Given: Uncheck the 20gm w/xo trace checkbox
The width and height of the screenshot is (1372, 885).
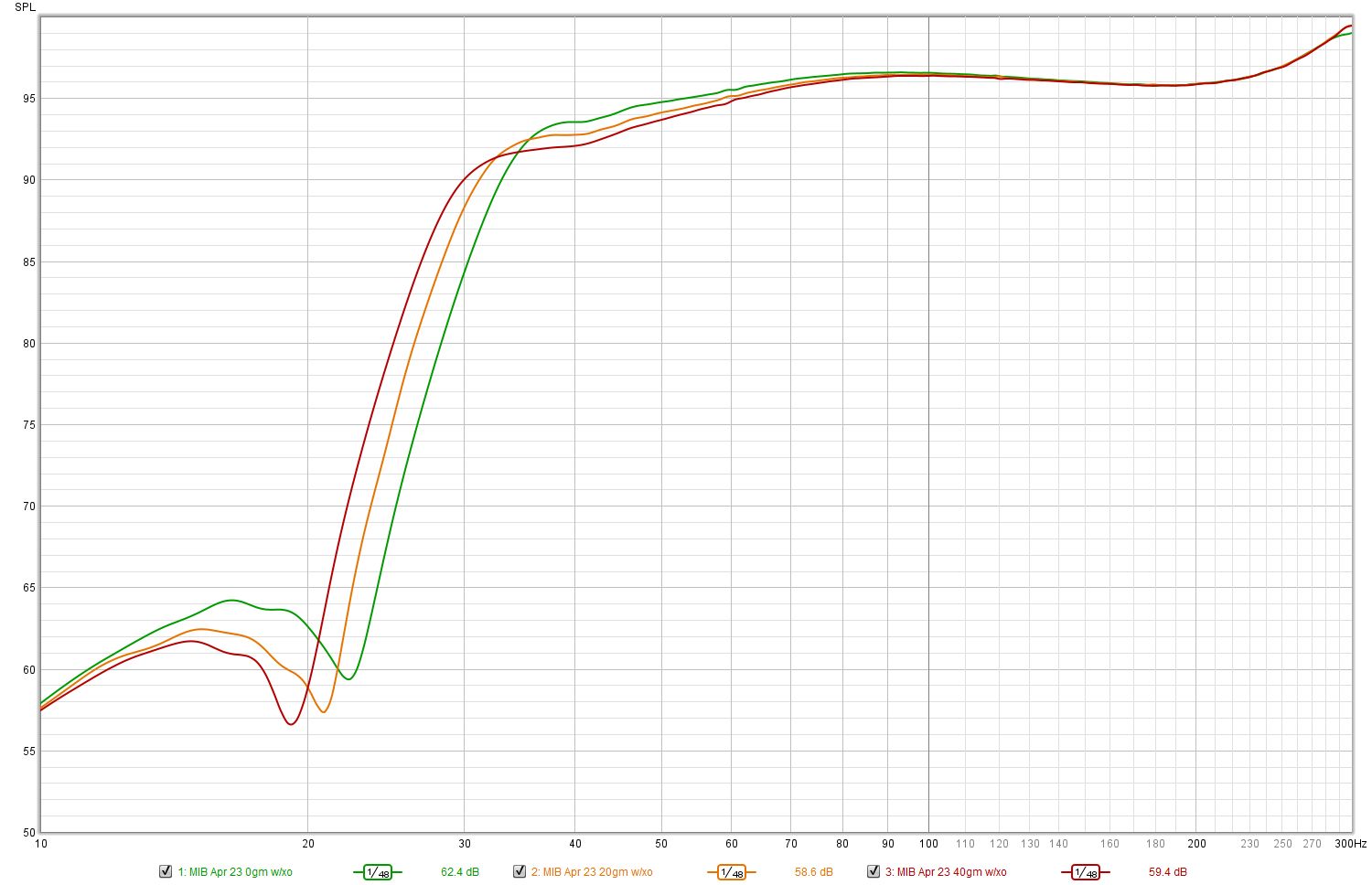Looking at the screenshot, I should tap(520, 871).
